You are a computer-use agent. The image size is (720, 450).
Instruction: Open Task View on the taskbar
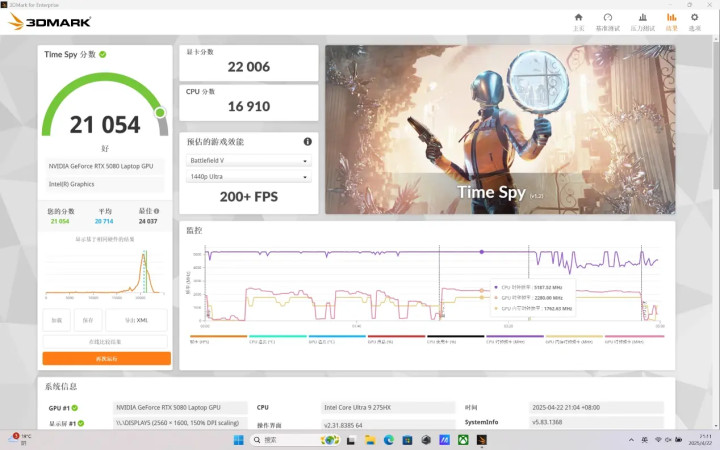[351, 440]
